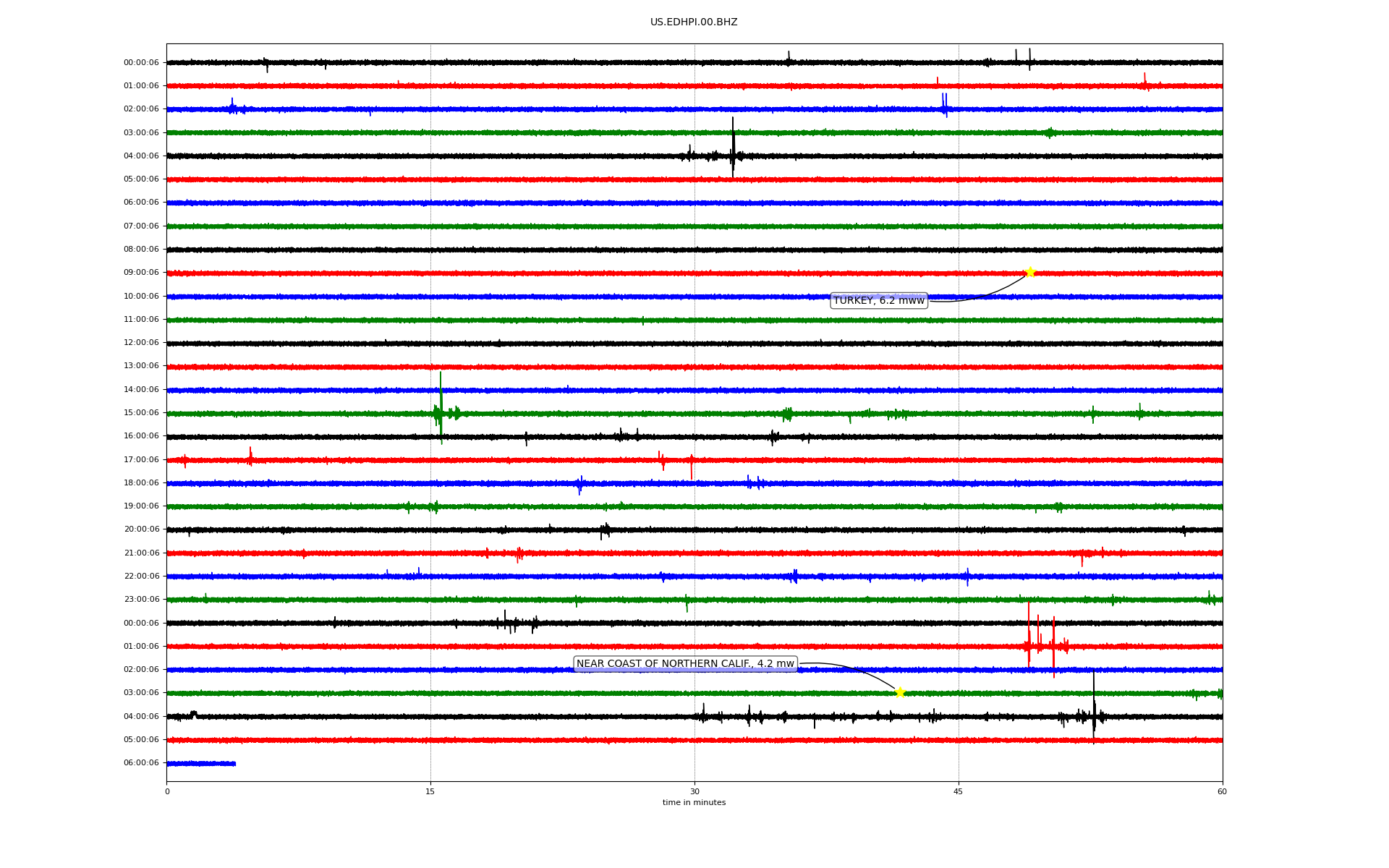This screenshot has width=1389, height=868.
Task: Select the 17:00:06 row time label
Action: (x=141, y=459)
